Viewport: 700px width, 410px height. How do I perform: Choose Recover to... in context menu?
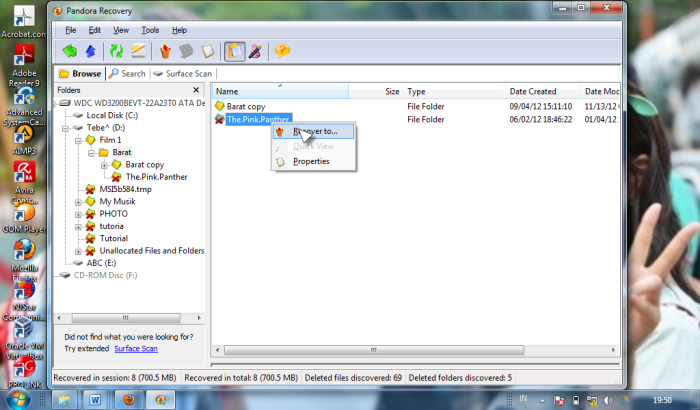coord(313,131)
